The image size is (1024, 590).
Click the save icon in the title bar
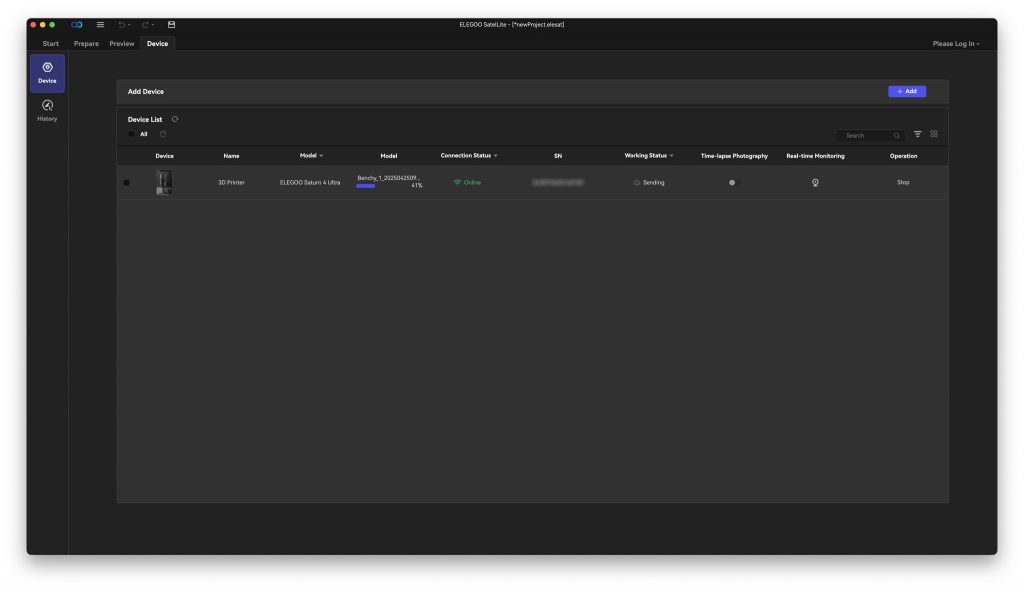point(171,24)
